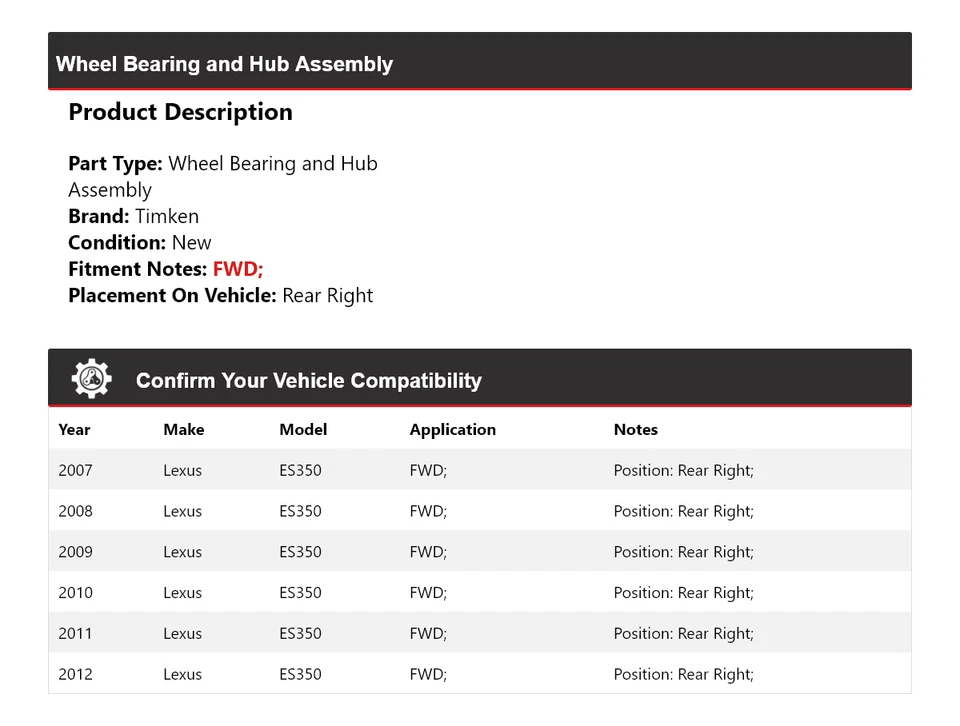The width and height of the screenshot is (960, 726).
Task: Click the Application column header
Action: pyautogui.click(x=452, y=430)
